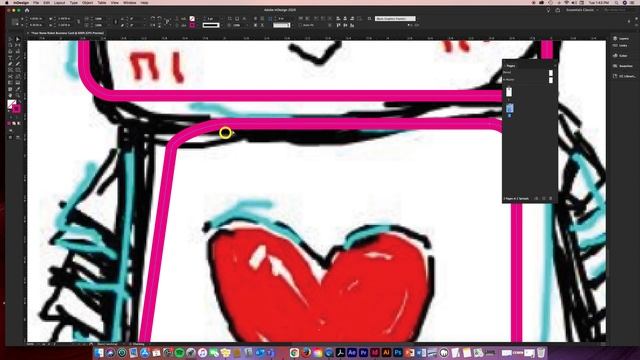This screenshot has height=360, width=640.
Task: Click the X position input field
Action: pyautogui.click(x=36, y=19)
